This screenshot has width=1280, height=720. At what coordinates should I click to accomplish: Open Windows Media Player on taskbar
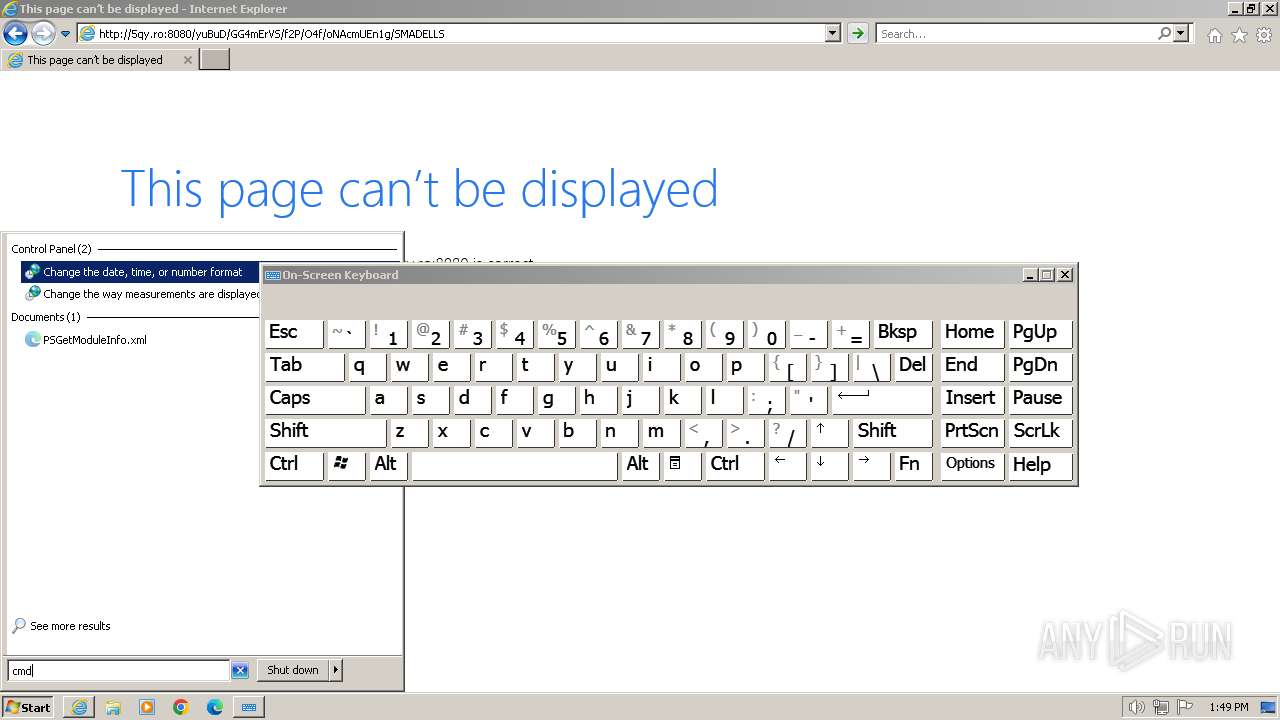147,707
